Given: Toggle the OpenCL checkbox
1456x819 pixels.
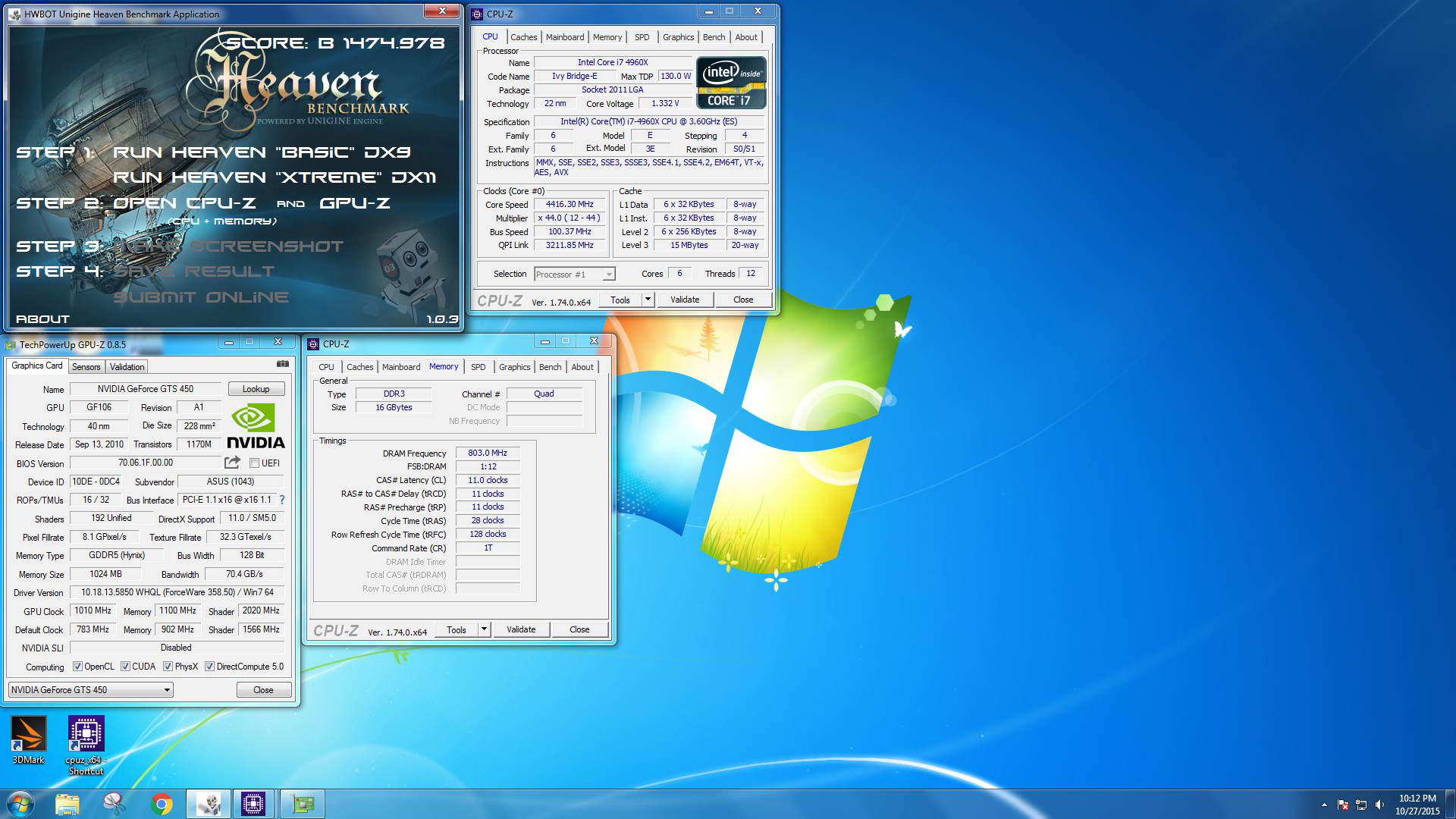Looking at the screenshot, I should (77, 667).
